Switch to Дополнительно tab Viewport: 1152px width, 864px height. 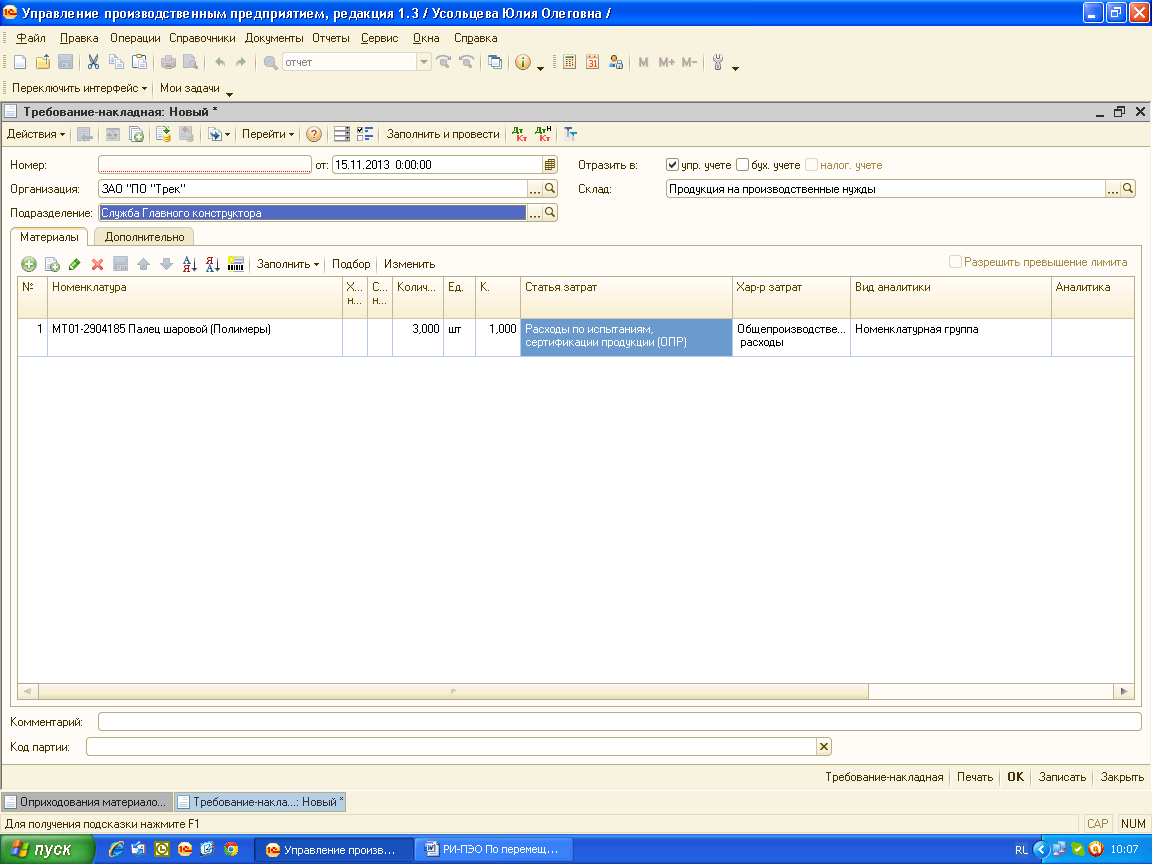(x=144, y=237)
